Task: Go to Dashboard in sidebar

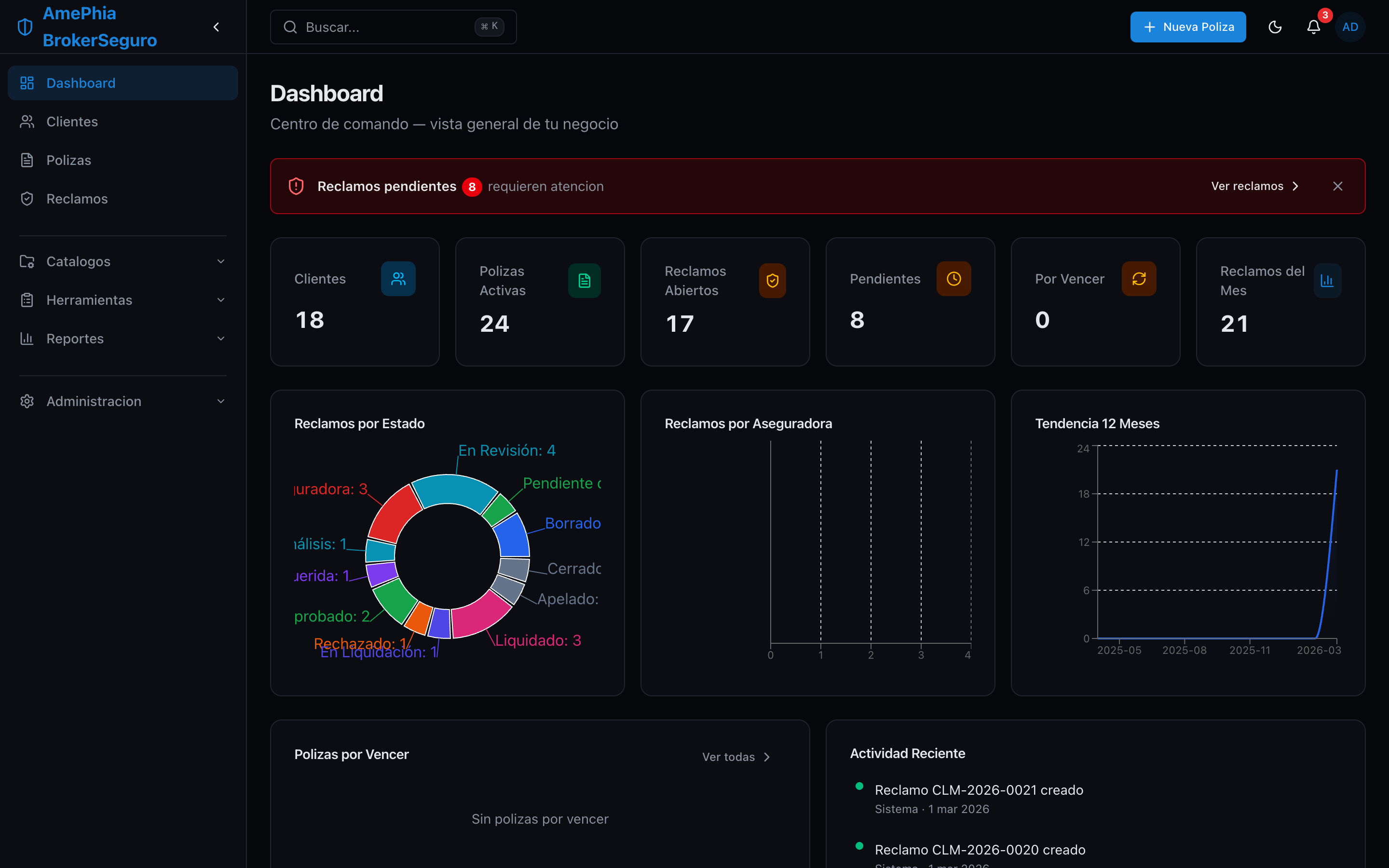Action: [x=123, y=82]
